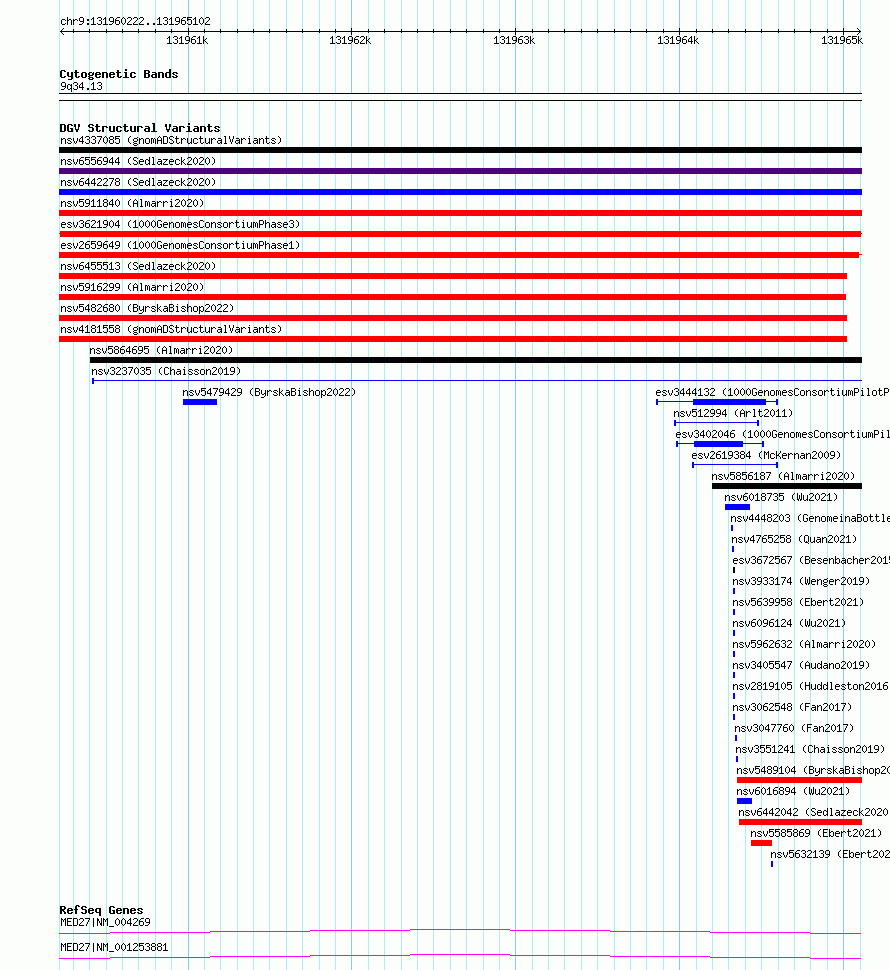Click nsv5479429 (ByrskaBishop2022) label
Screen dimensions: 890x970
pos(269,393)
